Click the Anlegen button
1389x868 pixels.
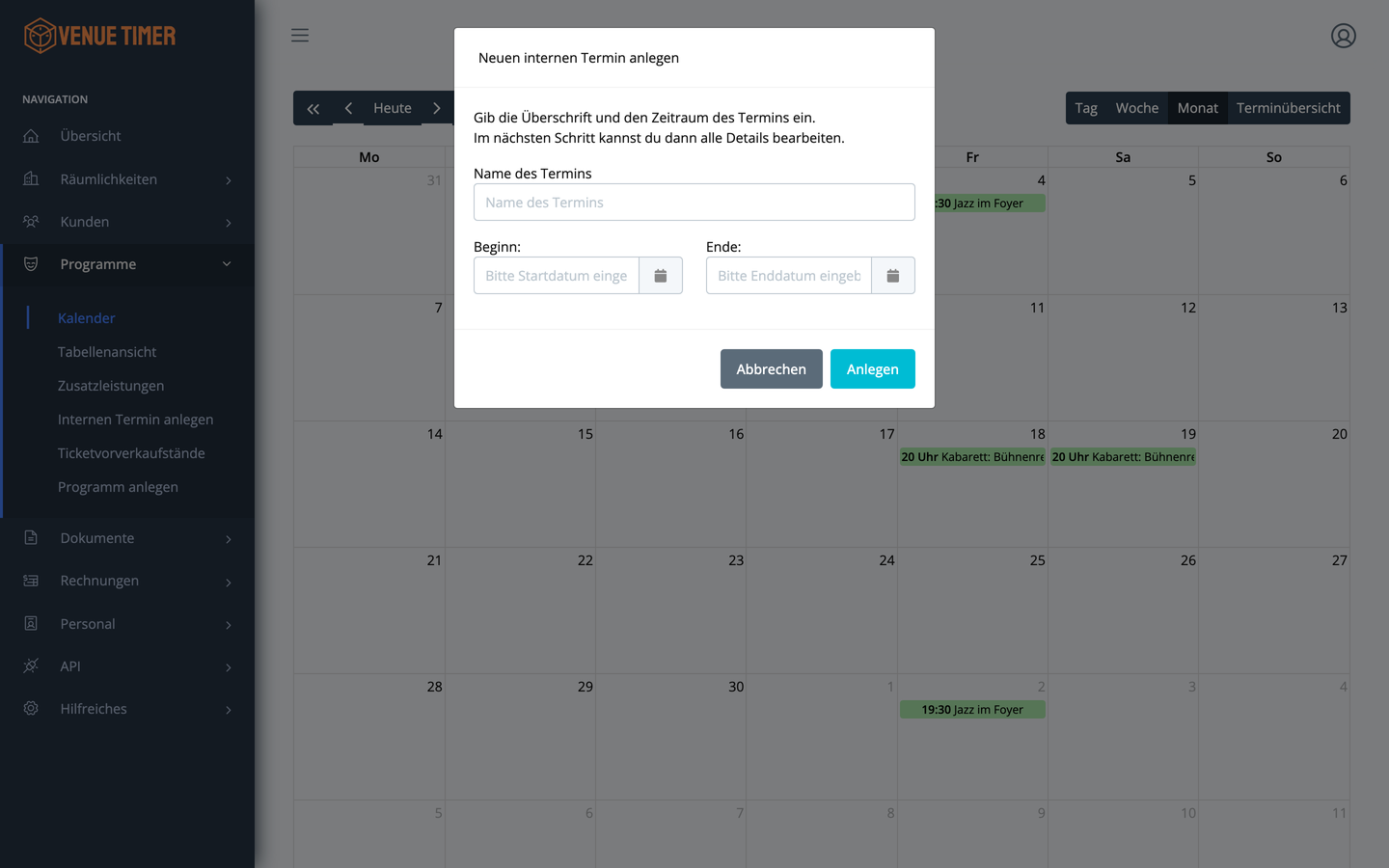[873, 369]
